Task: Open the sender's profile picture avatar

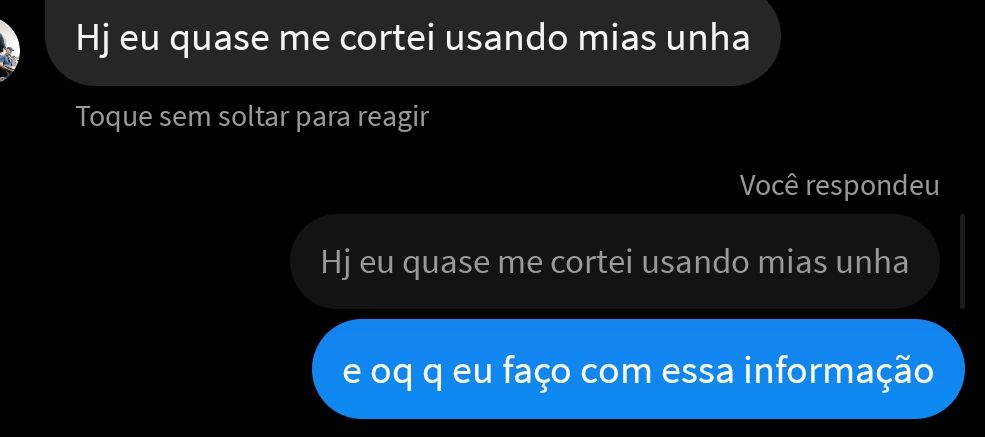Action: click(9, 50)
